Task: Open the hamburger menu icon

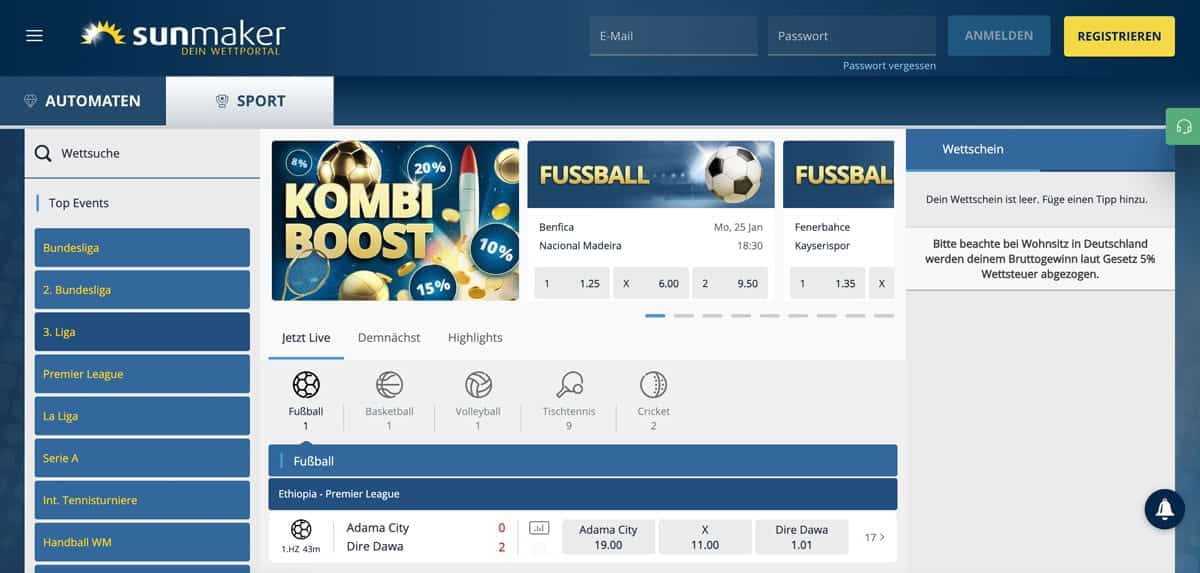Action: tap(35, 35)
